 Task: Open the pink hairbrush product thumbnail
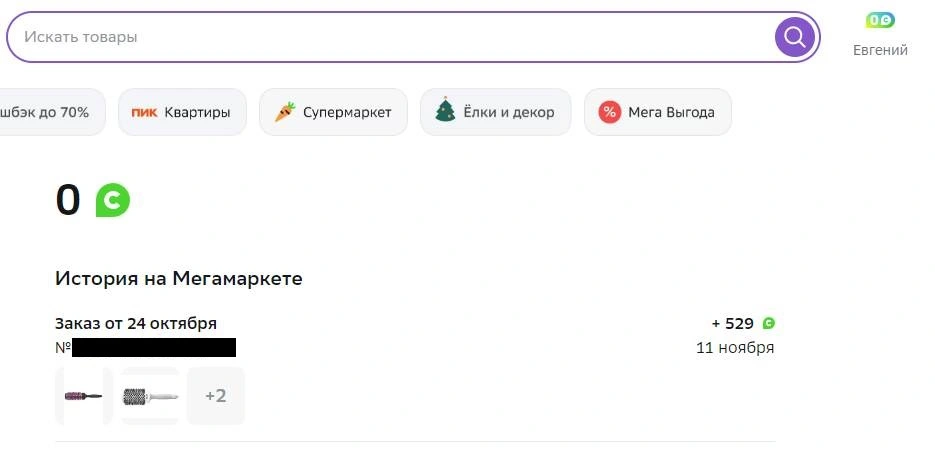[x=83, y=396]
